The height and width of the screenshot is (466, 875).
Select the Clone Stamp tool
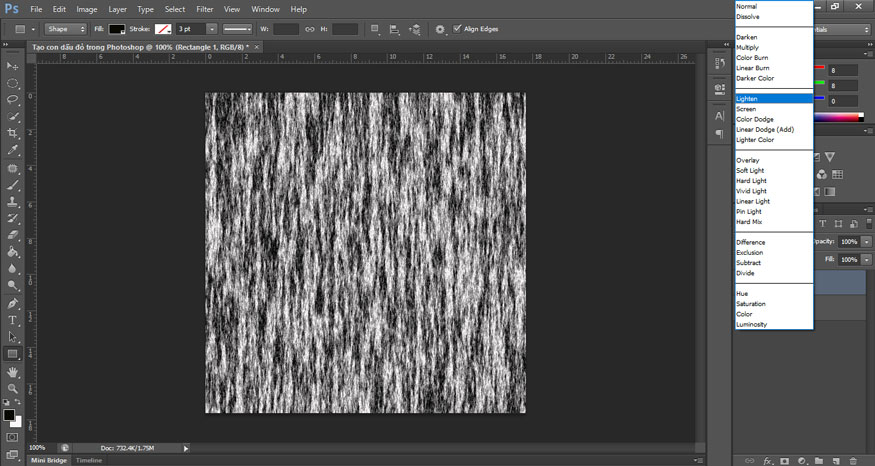[x=12, y=202]
